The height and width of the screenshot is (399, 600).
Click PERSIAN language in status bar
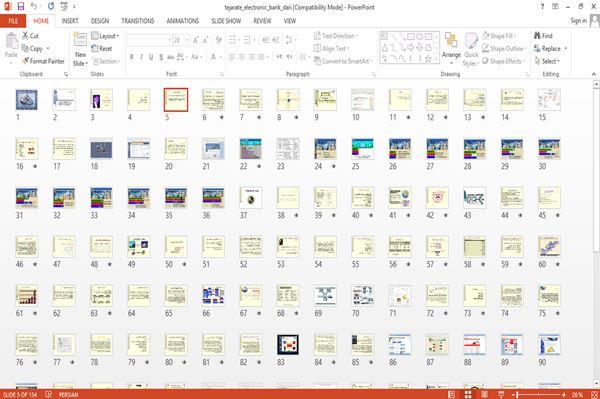coord(68,394)
